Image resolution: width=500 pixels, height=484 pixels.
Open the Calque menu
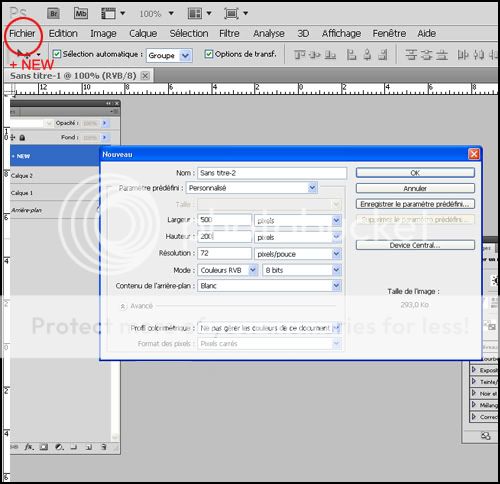[143, 33]
